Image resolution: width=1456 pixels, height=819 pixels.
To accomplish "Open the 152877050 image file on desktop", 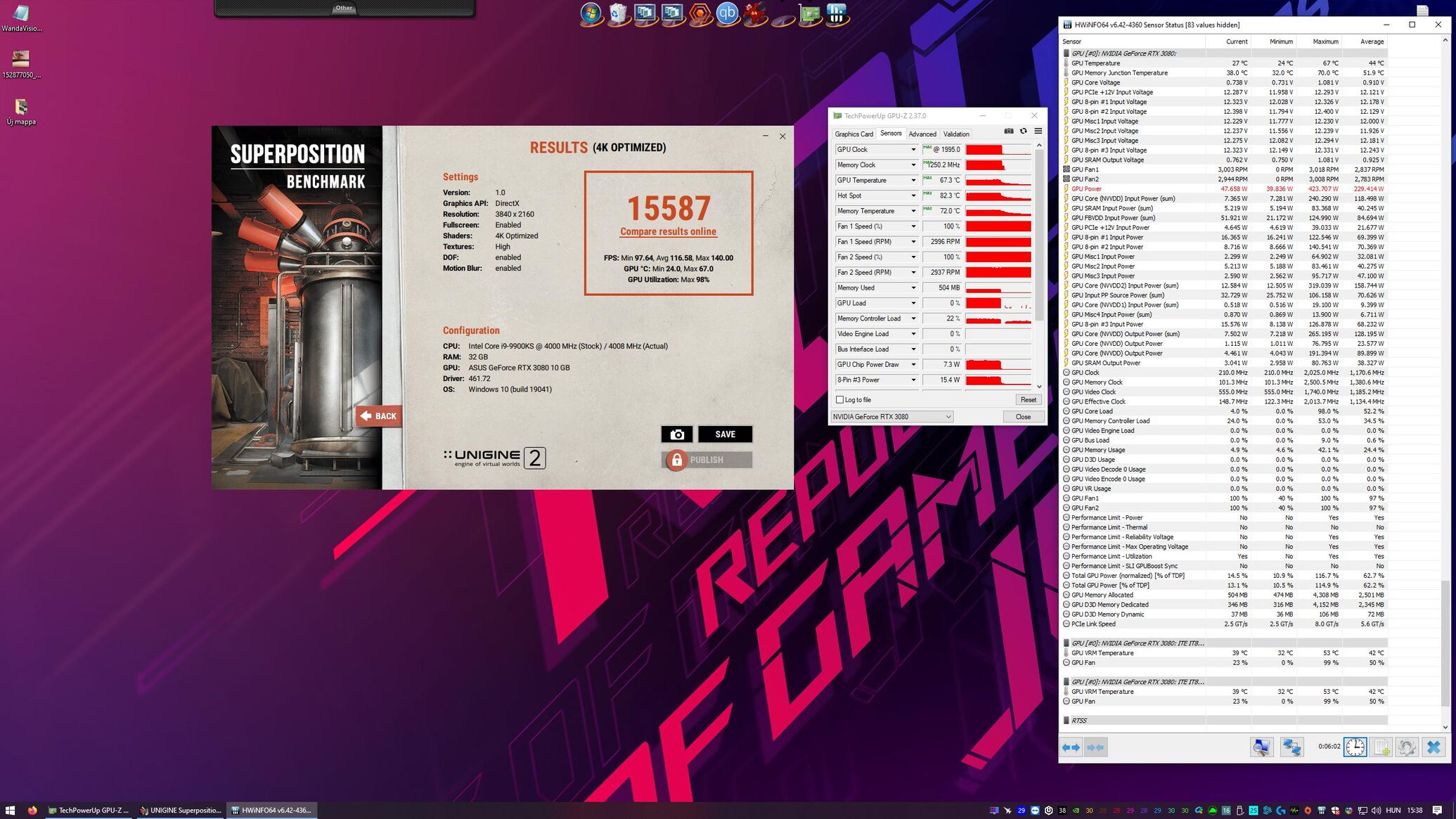I will tap(21, 64).
